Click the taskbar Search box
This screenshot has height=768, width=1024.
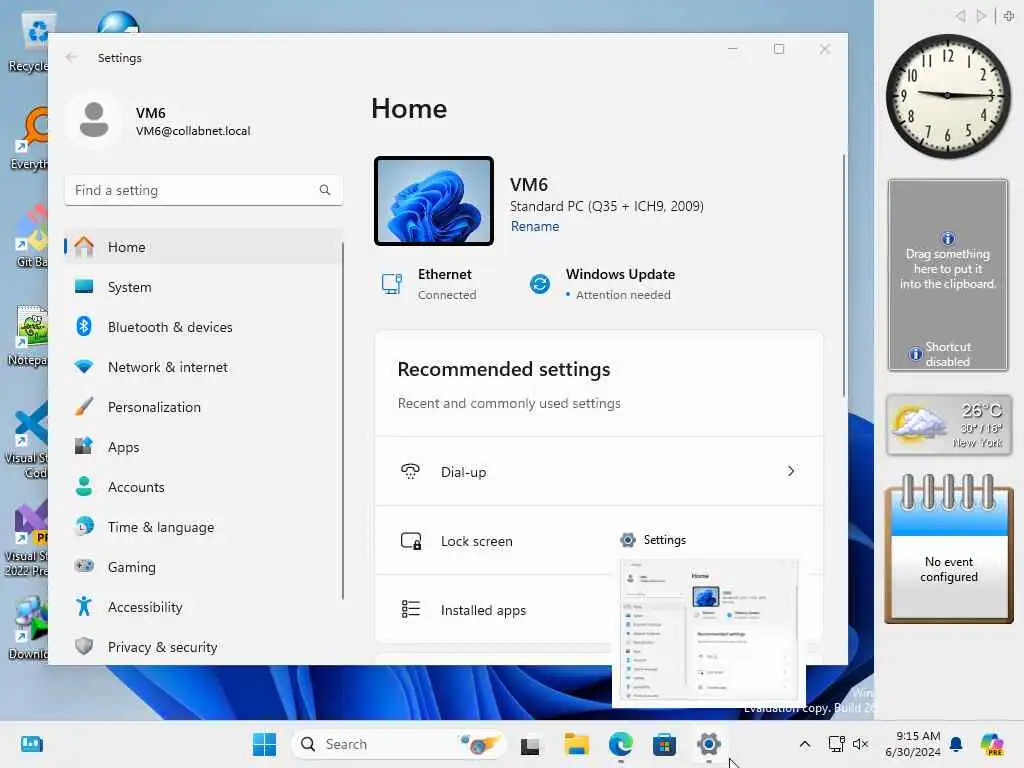point(399,744)
